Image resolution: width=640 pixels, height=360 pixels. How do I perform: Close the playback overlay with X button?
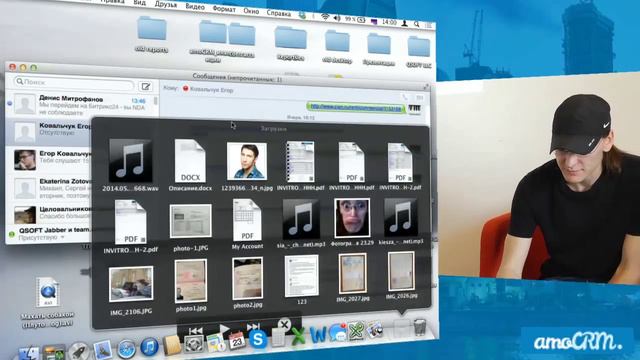284,325
